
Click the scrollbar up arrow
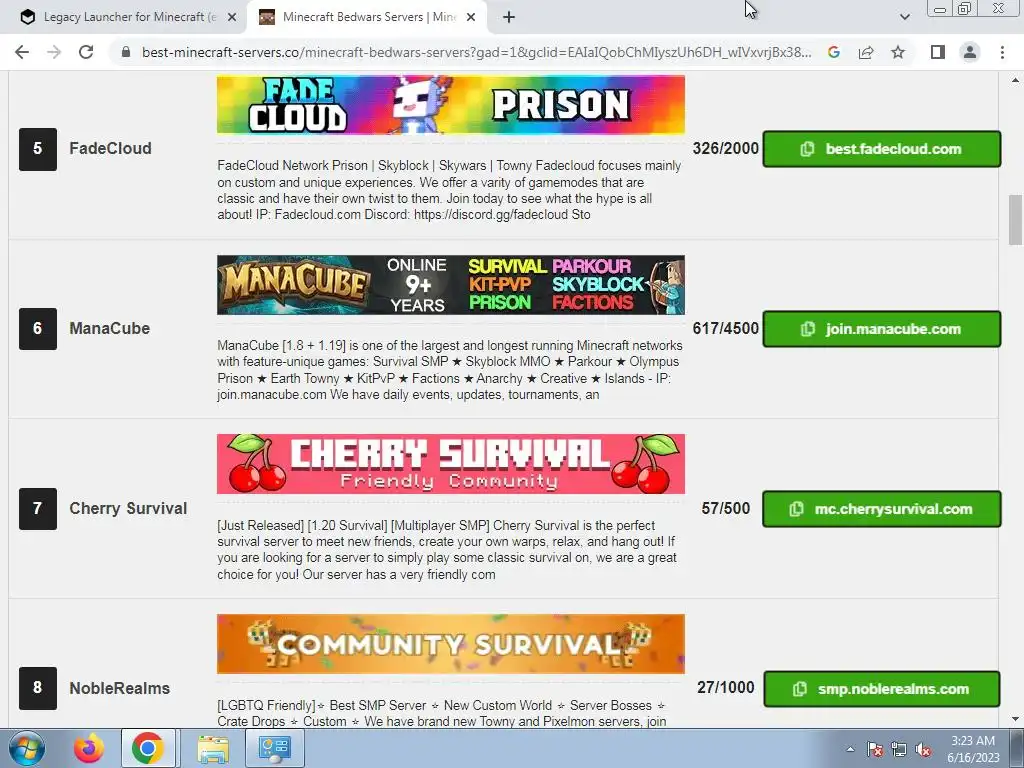click(x=1015, y=80)
